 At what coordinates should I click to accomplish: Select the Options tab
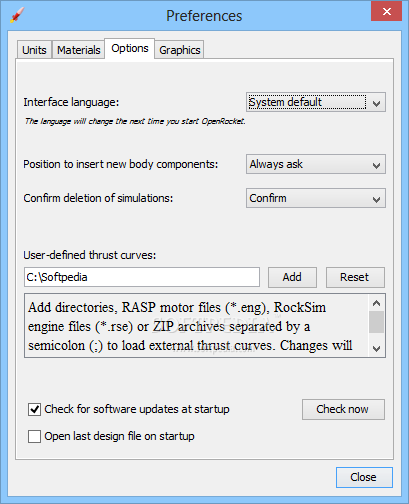(x=130, y=48)
